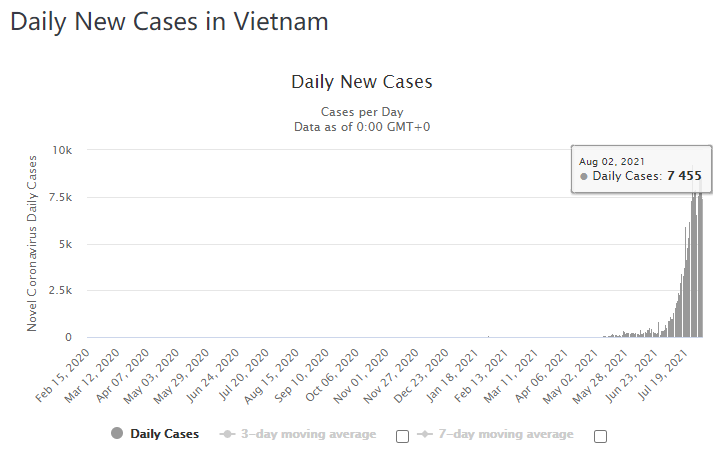
Task: Enable the 3-day moving average checkbox
Action: coord(402,436)
